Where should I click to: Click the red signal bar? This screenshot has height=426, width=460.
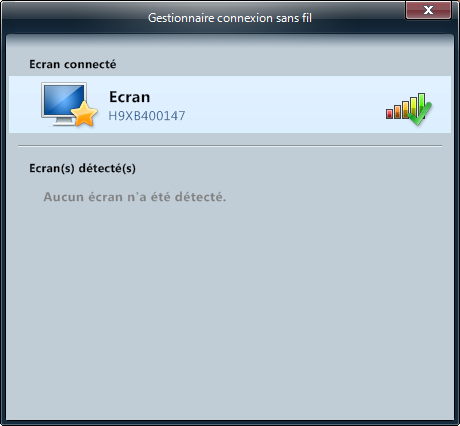click(389, 114)
